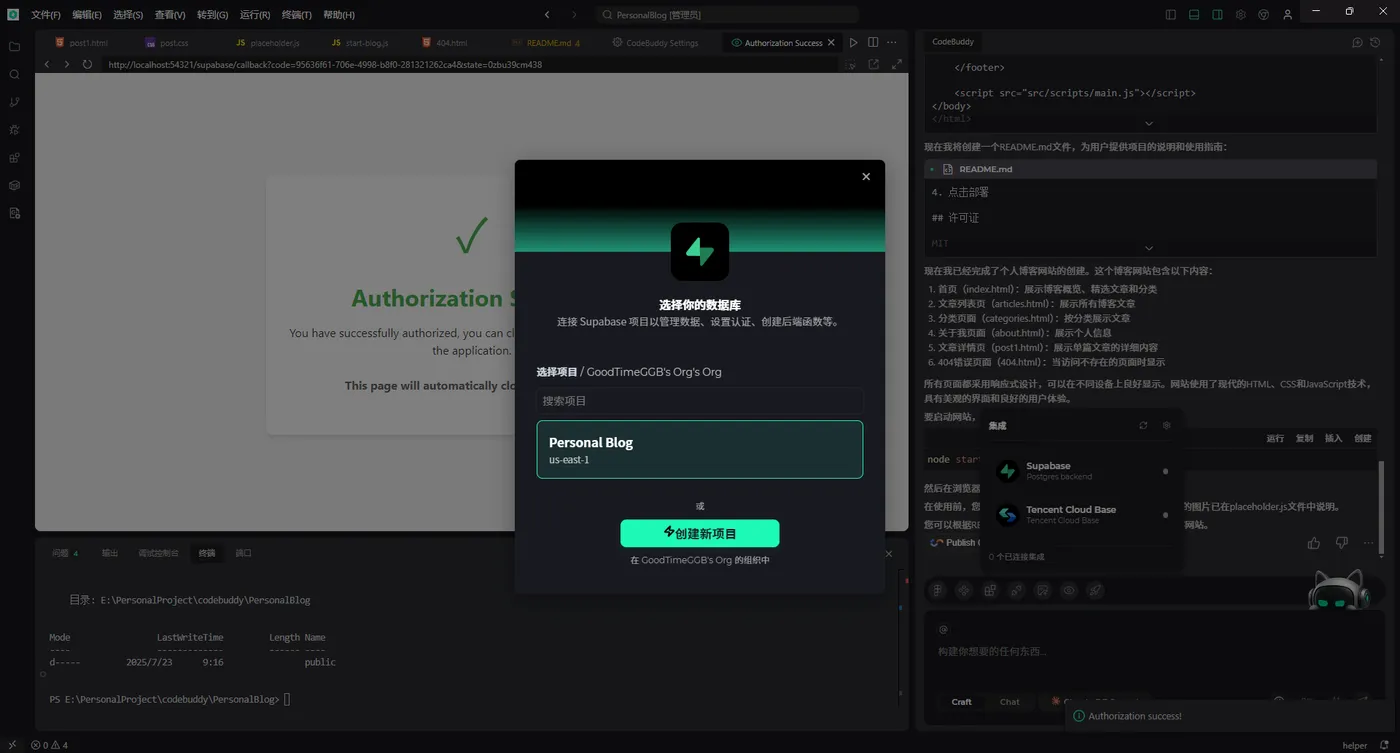
Task: Navigate back with title bar arrow
Action: 547,15
